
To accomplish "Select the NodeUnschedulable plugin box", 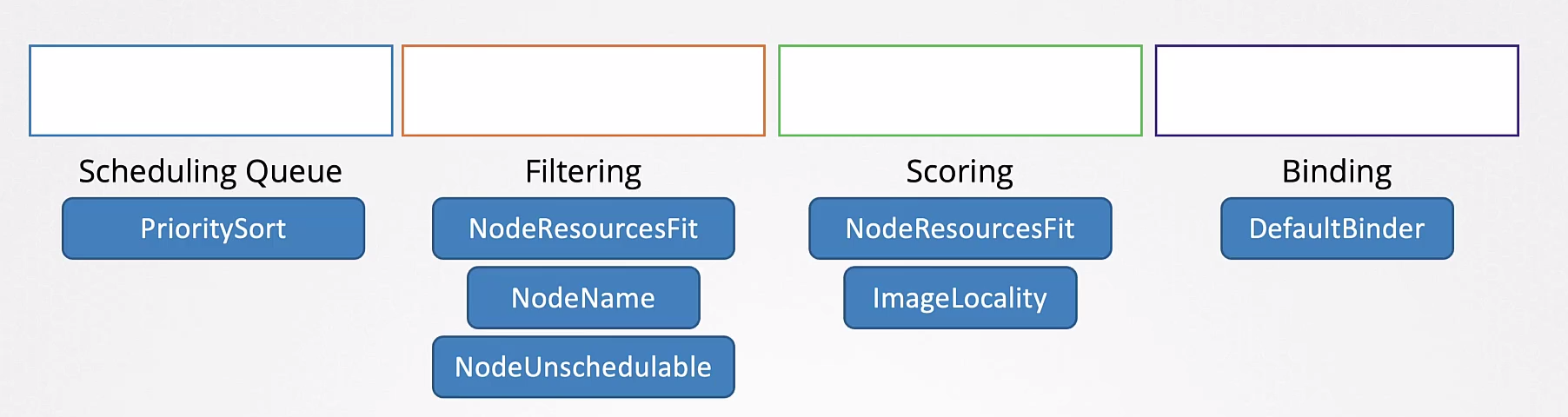I will (x=583, y=367).
